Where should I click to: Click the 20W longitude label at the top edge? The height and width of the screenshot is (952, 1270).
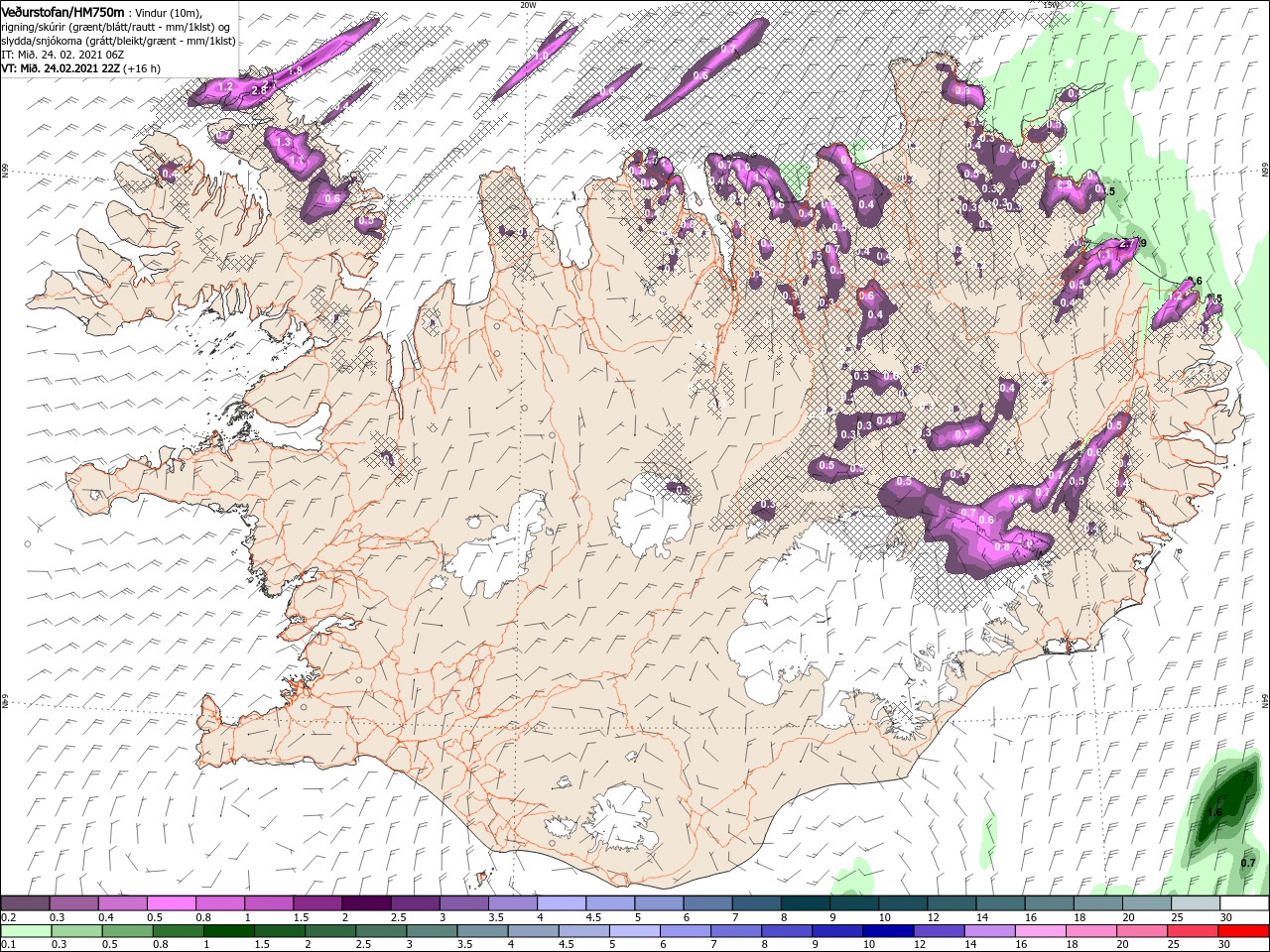[x=528, y=4]
